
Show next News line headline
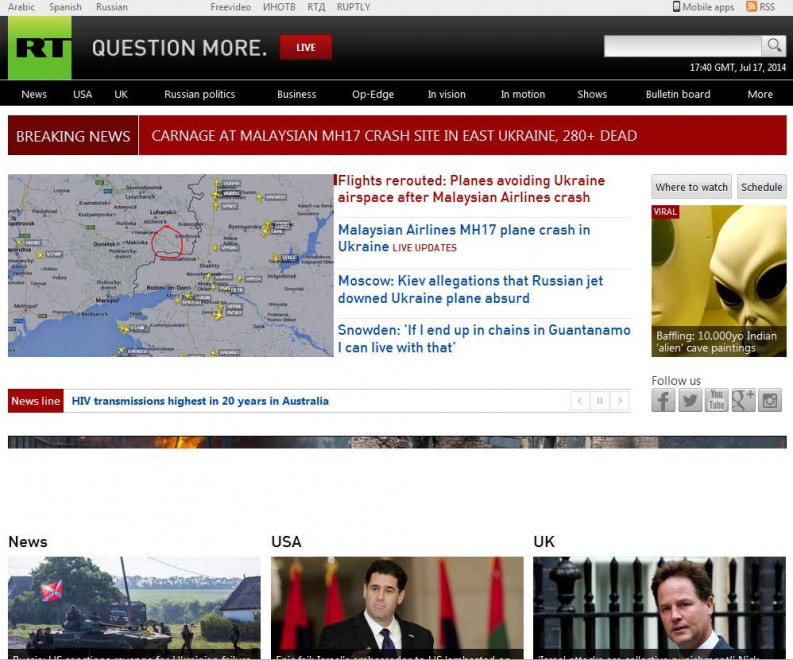(620, 401)
